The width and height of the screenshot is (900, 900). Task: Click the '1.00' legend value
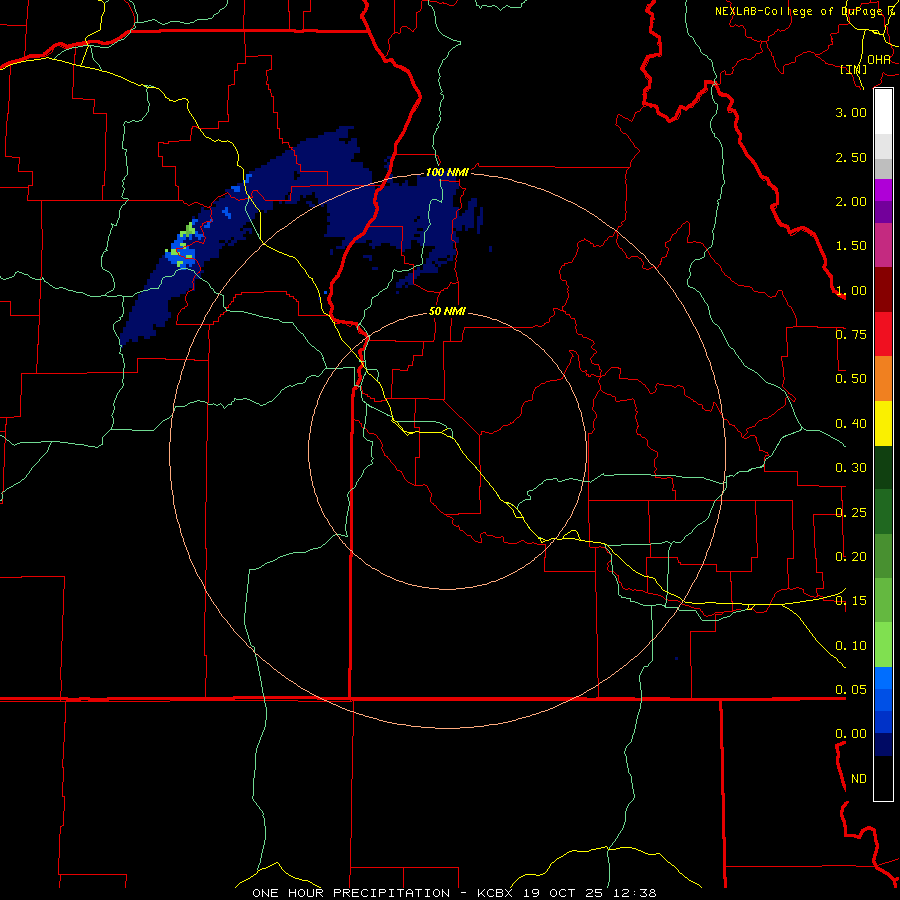click(851, 290)
